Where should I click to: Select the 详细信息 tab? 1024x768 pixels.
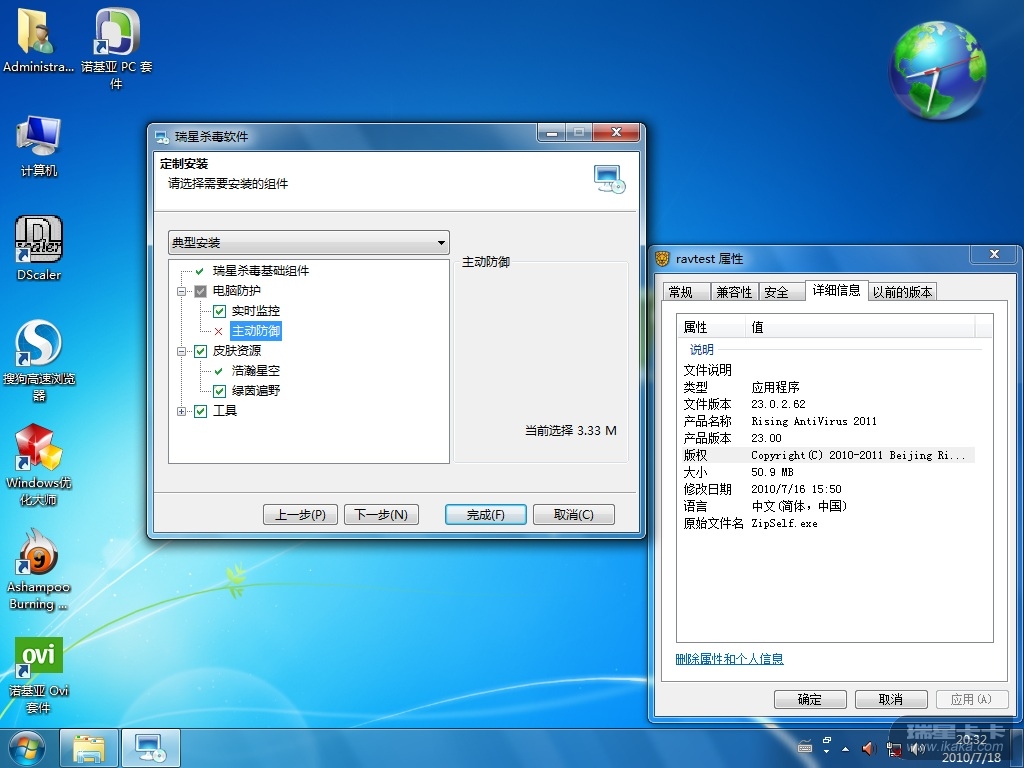point(837,290)
